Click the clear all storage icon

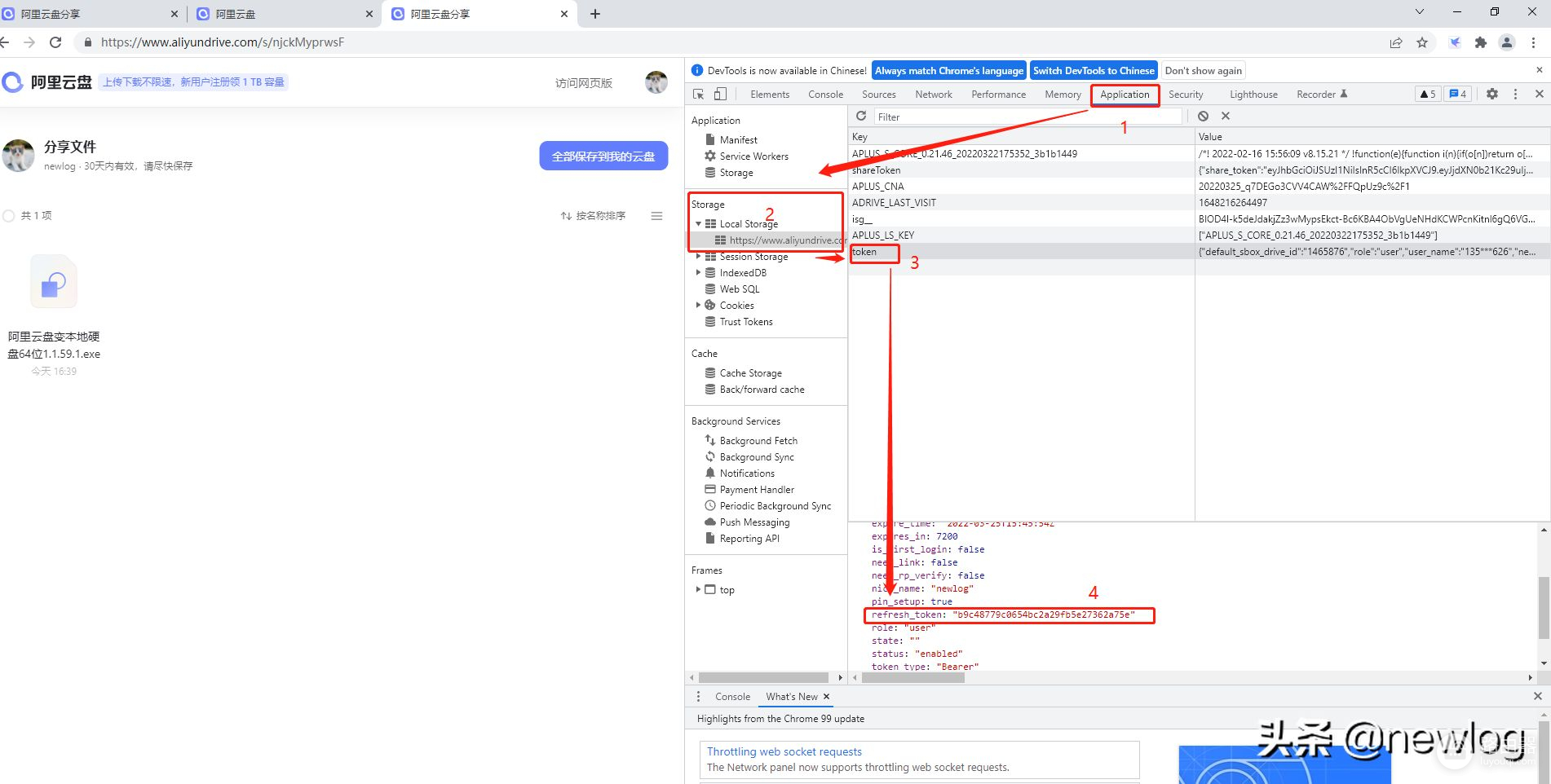tap(1203, 117)
